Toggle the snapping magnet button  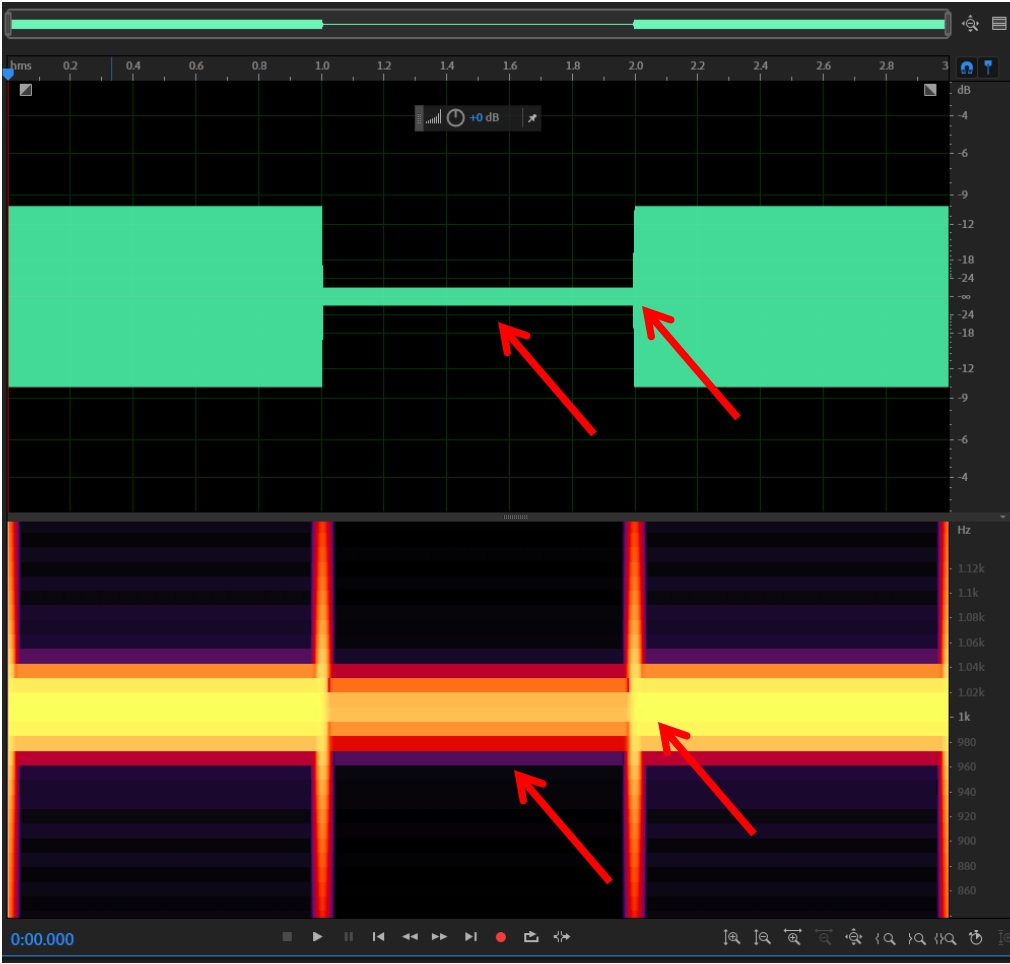tap(966, 67)
